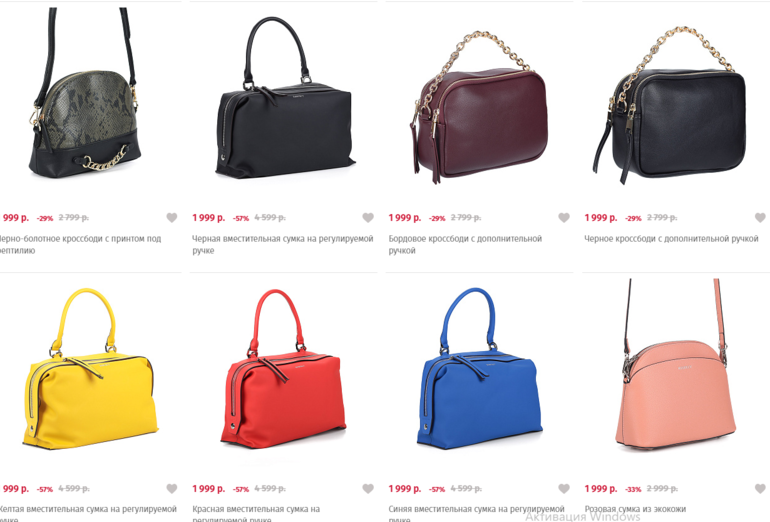Image resolution: width=770 pixels, height=522 pixels.
Task: Follow the 'Бордовое кроссбоди с дополнительной ручкой' link
Action: point(465,245)
